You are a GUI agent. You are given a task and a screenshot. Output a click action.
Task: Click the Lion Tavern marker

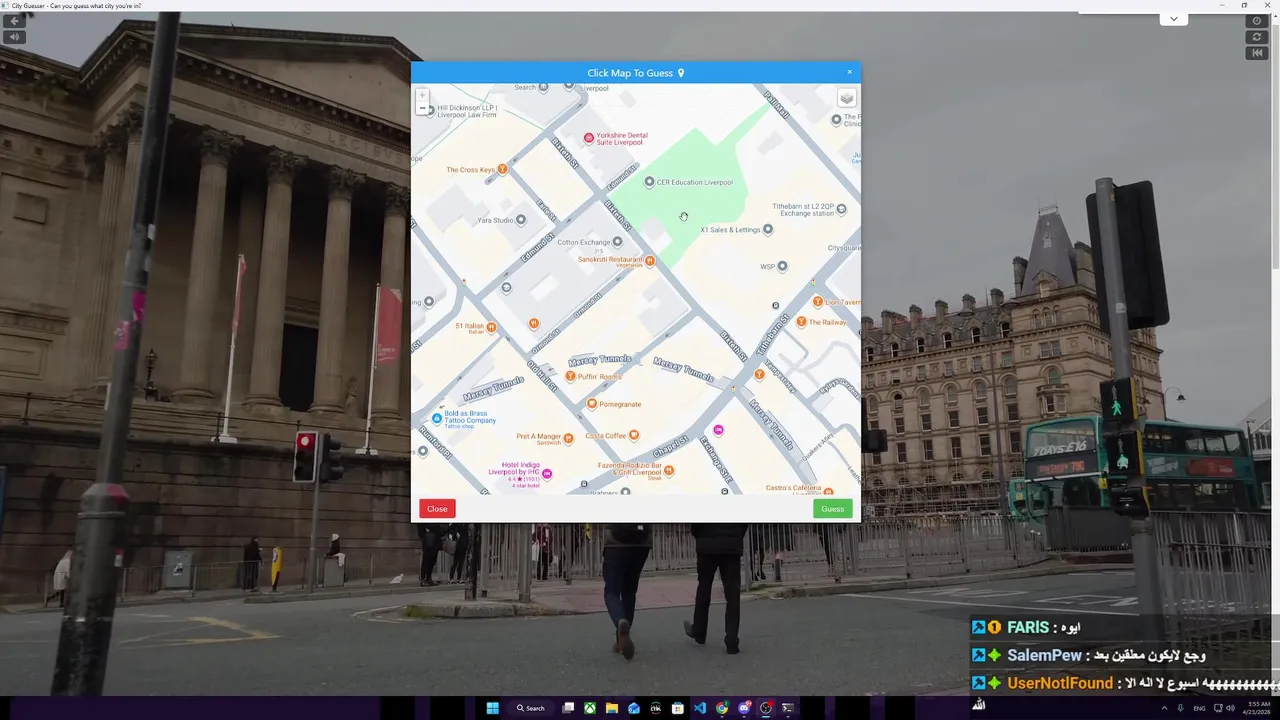[x=818, y=301]
